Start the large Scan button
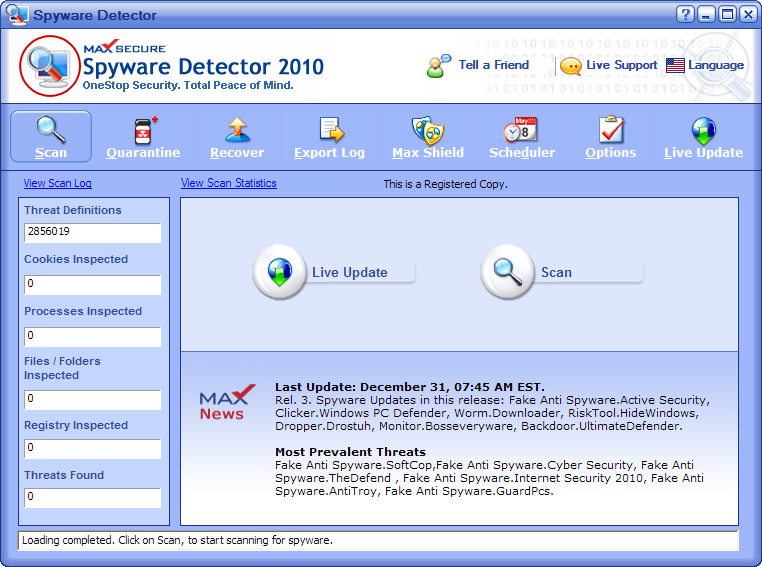The width and height of the screenshot is (762, 567). [x=509, y=272]
